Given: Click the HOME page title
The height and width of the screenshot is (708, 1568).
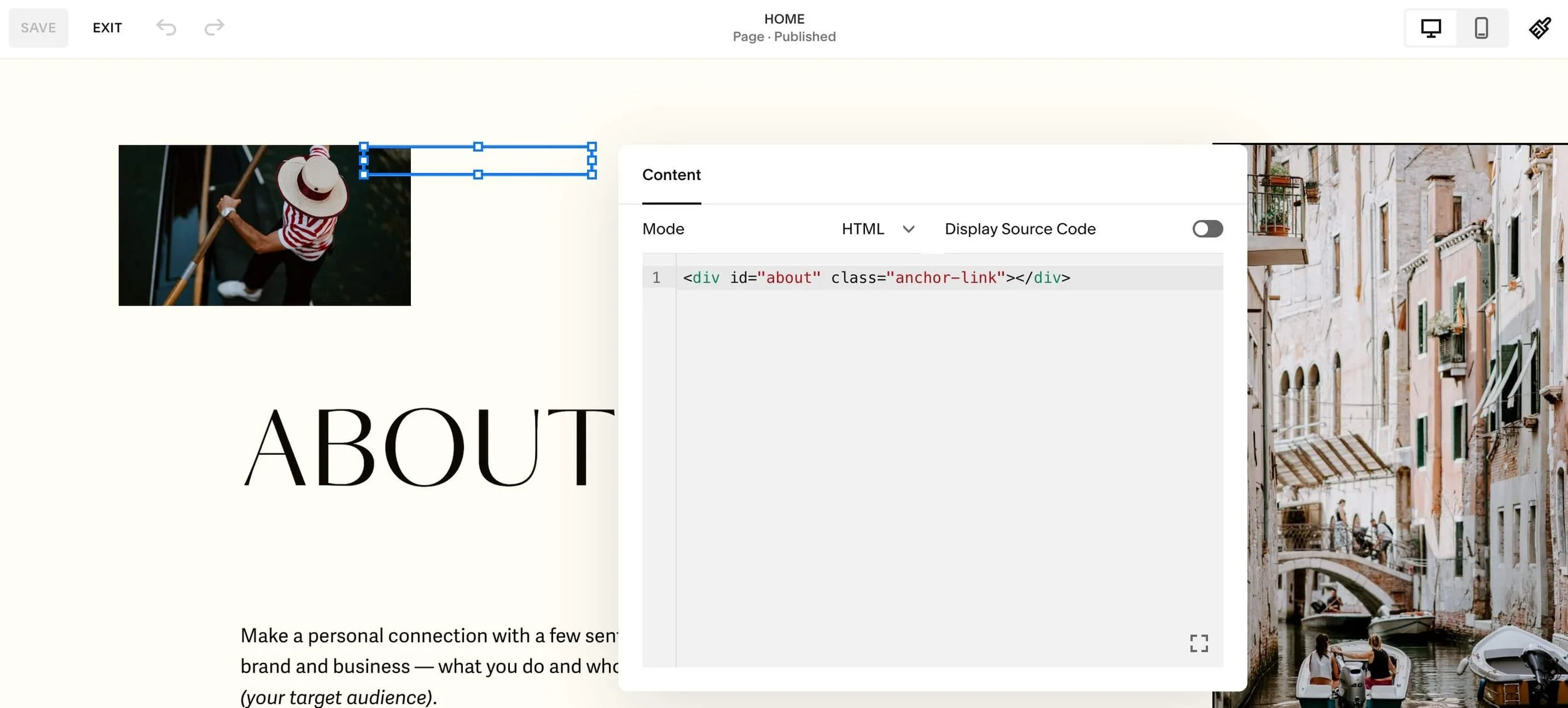Looking at the screenshot, I should [x=784, y=19].
